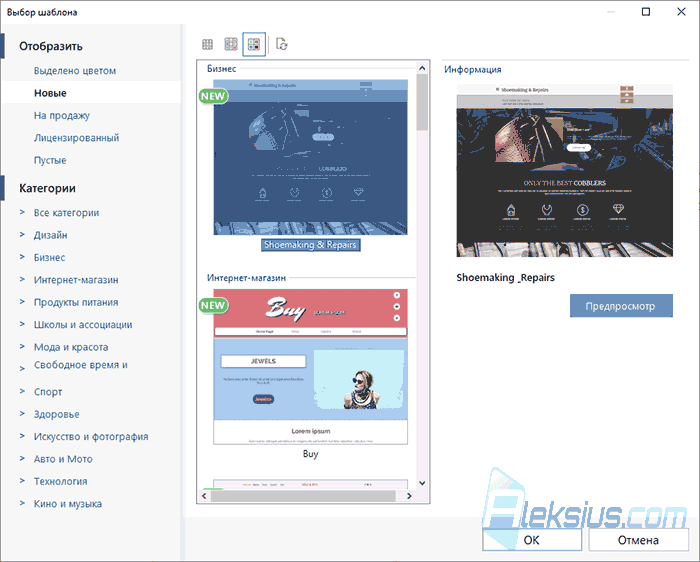The height and width of the screenshot is (562, 700).
Task: Open the Технология category
Action: pos(61,481)
